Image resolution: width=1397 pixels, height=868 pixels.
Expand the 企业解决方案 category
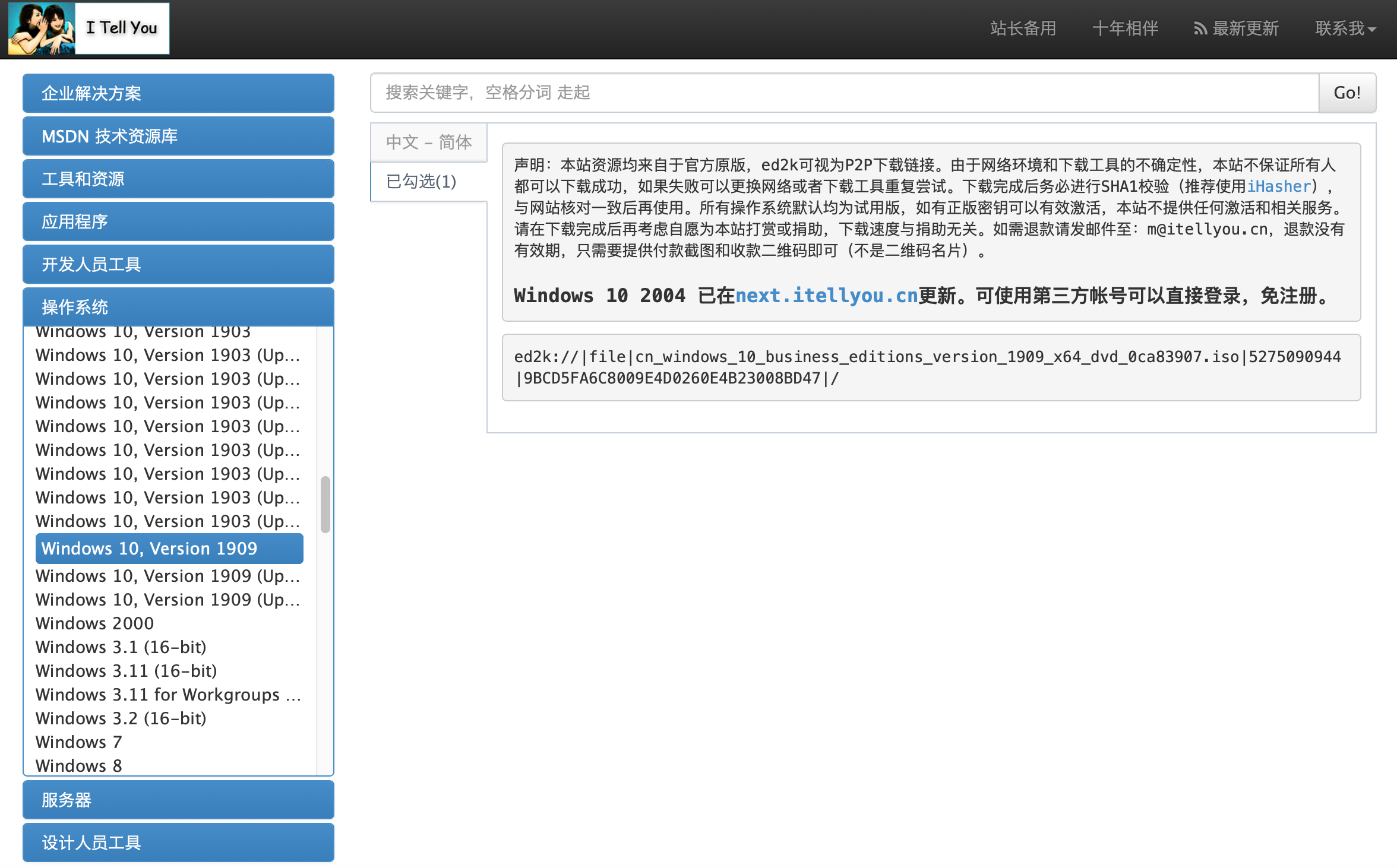click(x=178, y=93)
